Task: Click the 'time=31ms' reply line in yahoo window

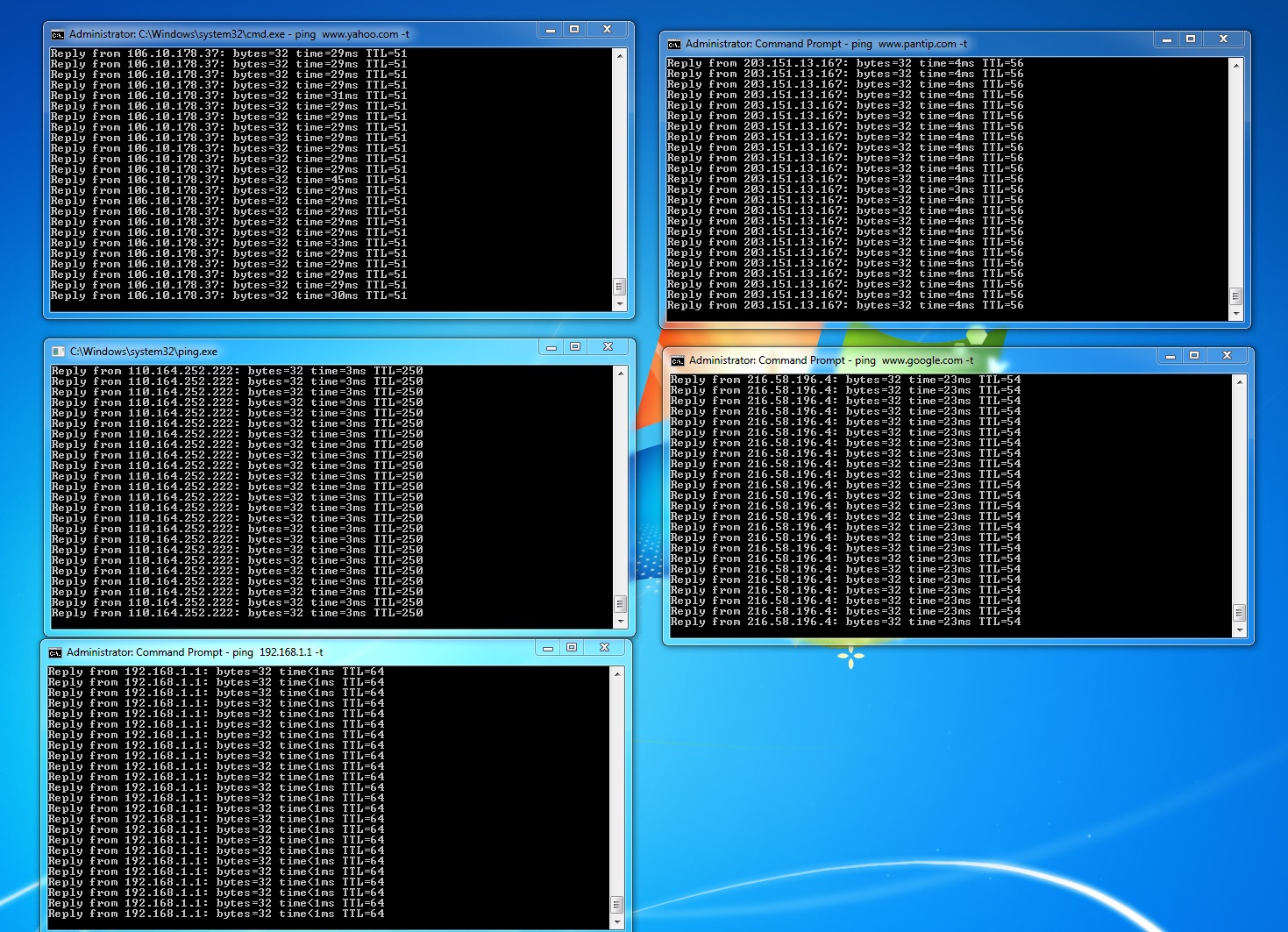Action: [229, 96]
